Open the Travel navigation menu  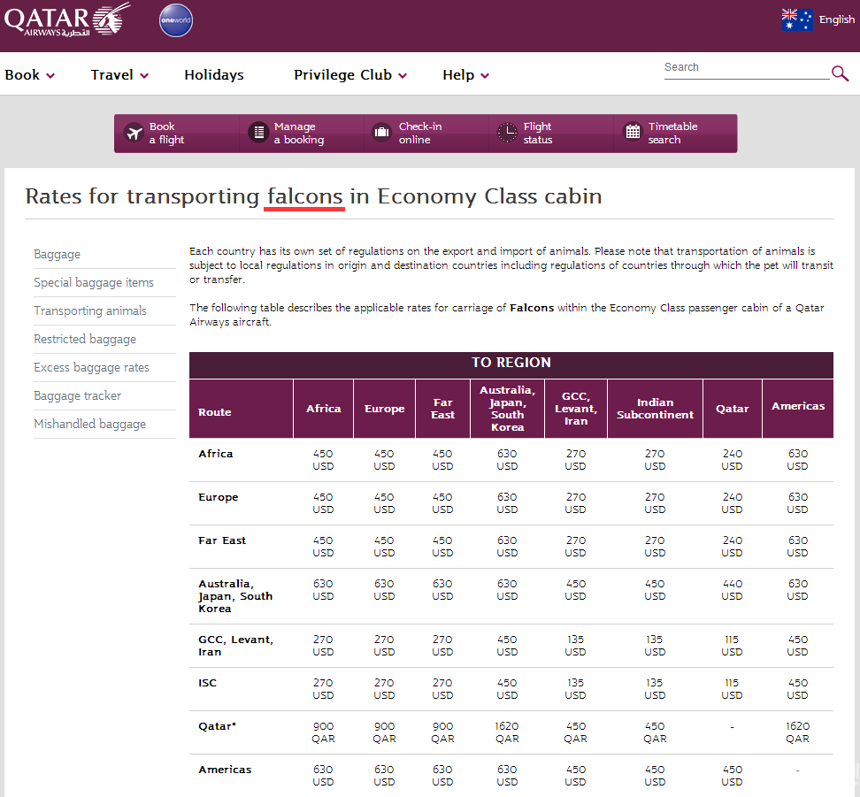coord(112,75)
